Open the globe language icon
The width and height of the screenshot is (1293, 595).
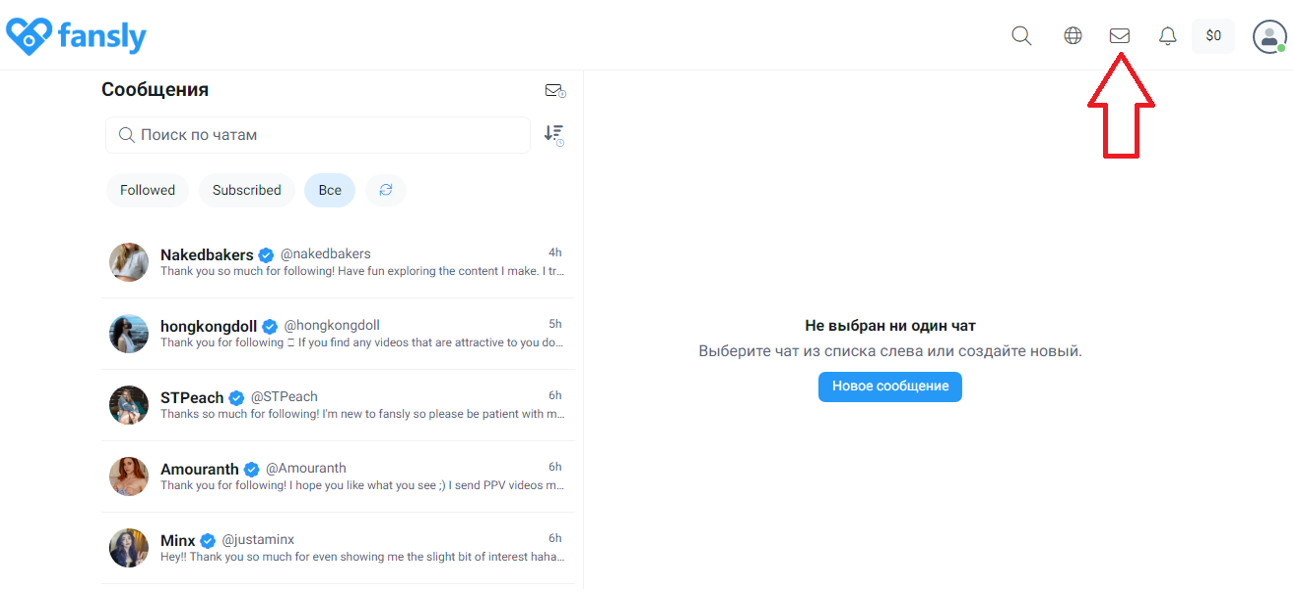1073,36
